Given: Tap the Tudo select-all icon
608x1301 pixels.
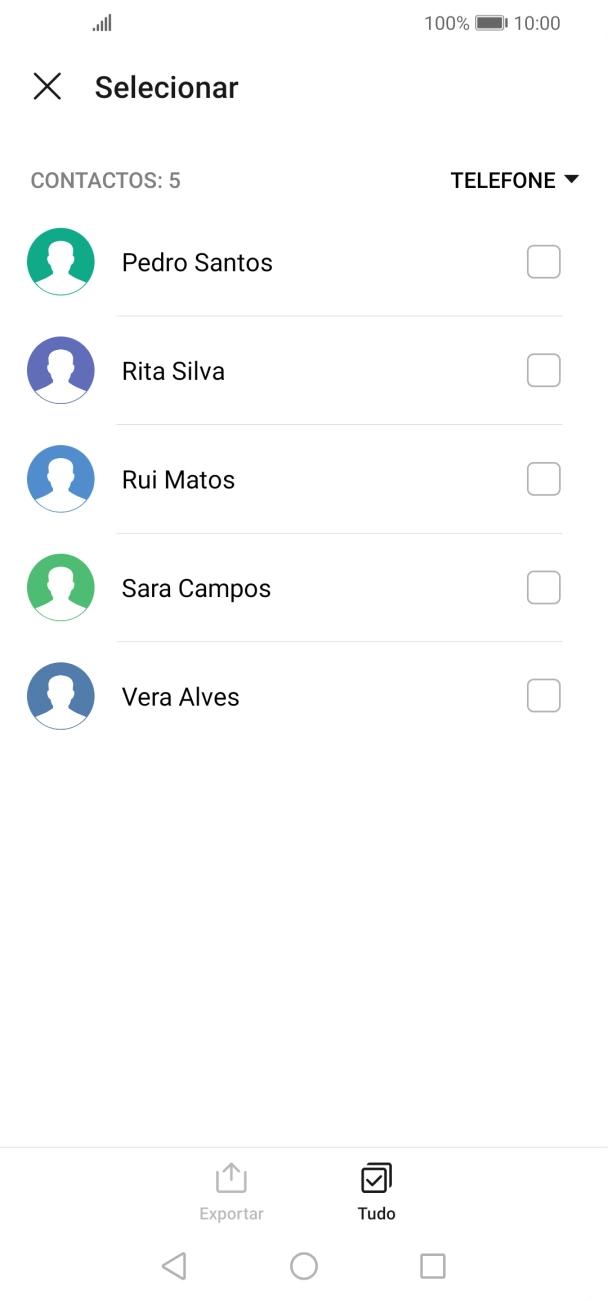Looking at the screenshot, I should pyautogui.click(x=375, y=1179).
